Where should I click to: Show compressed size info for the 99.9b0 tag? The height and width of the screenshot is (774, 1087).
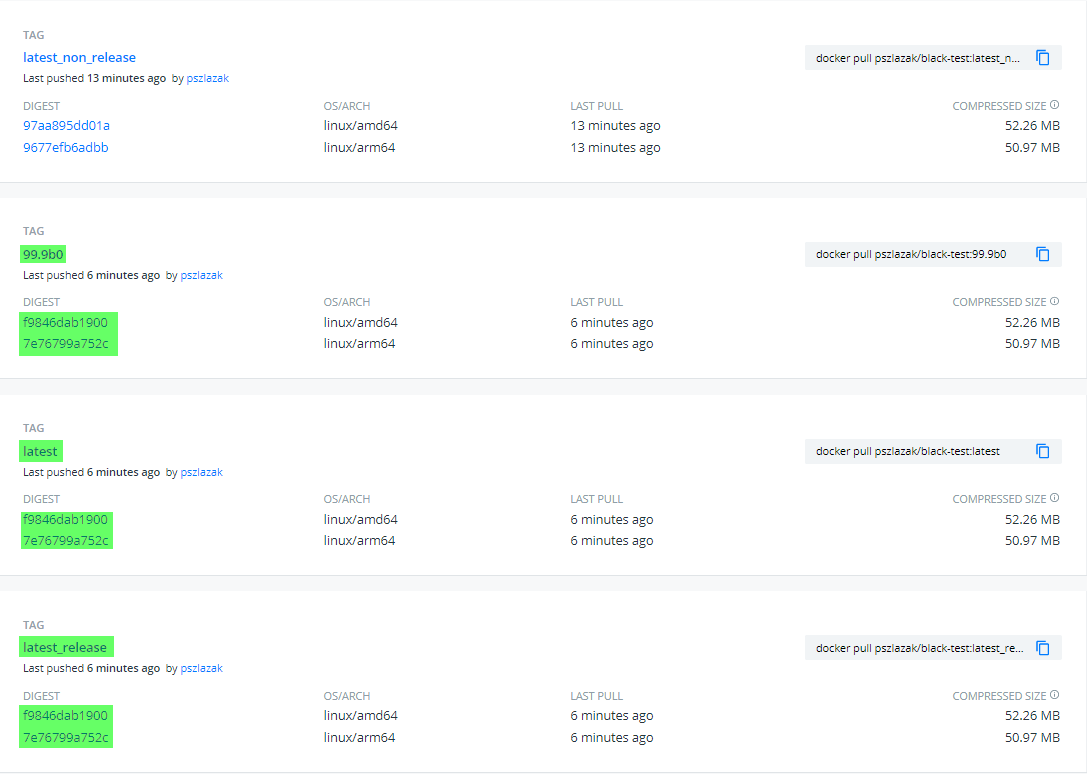[x=1054, y=301]
